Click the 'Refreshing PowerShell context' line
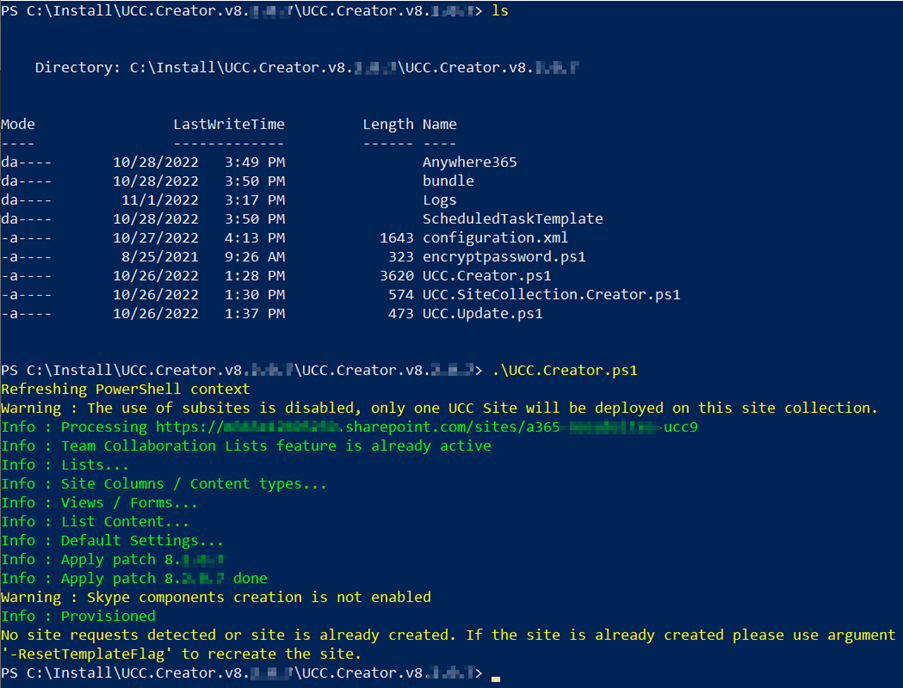 pyautogui.click(x=126, y=389)
